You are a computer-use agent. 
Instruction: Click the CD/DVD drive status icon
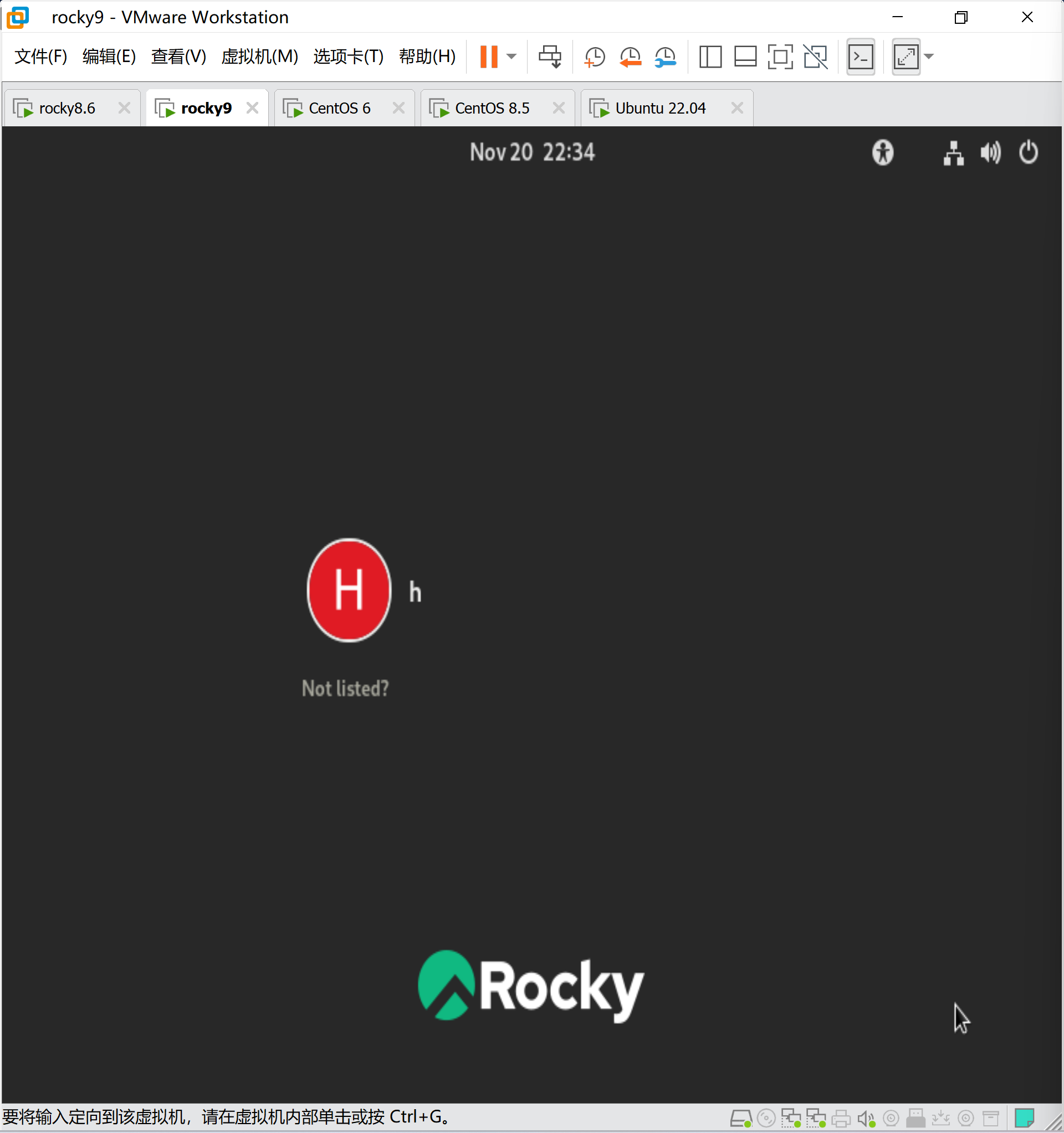click(766, 1118)
